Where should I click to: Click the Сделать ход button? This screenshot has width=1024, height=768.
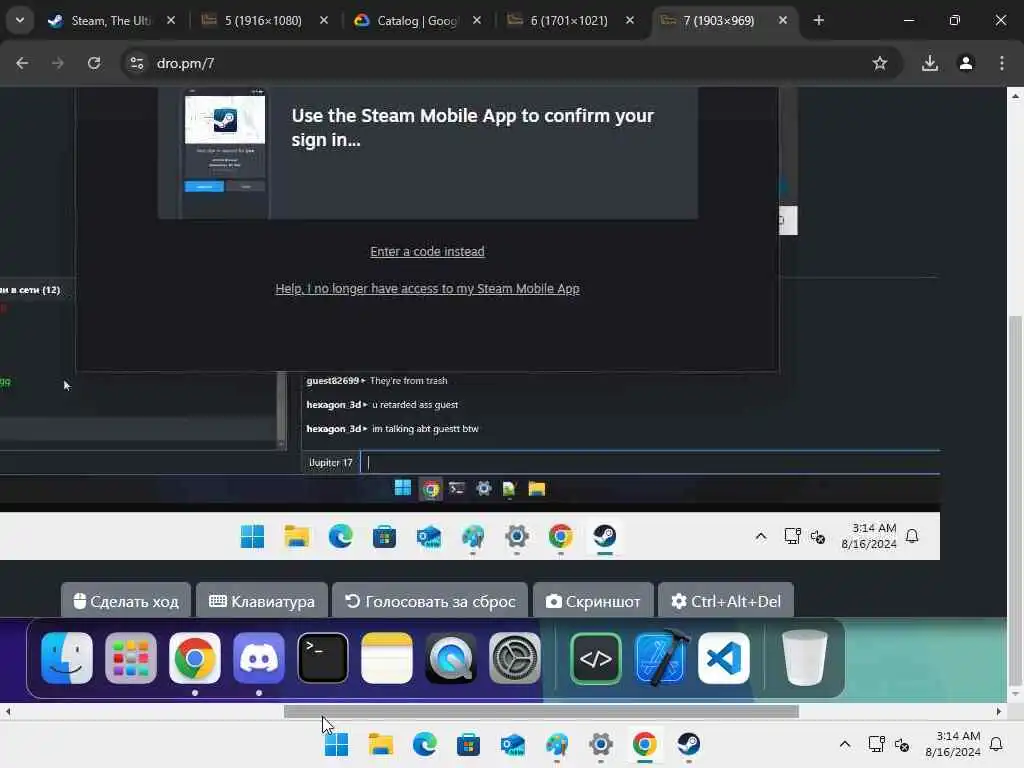(126, 601)
